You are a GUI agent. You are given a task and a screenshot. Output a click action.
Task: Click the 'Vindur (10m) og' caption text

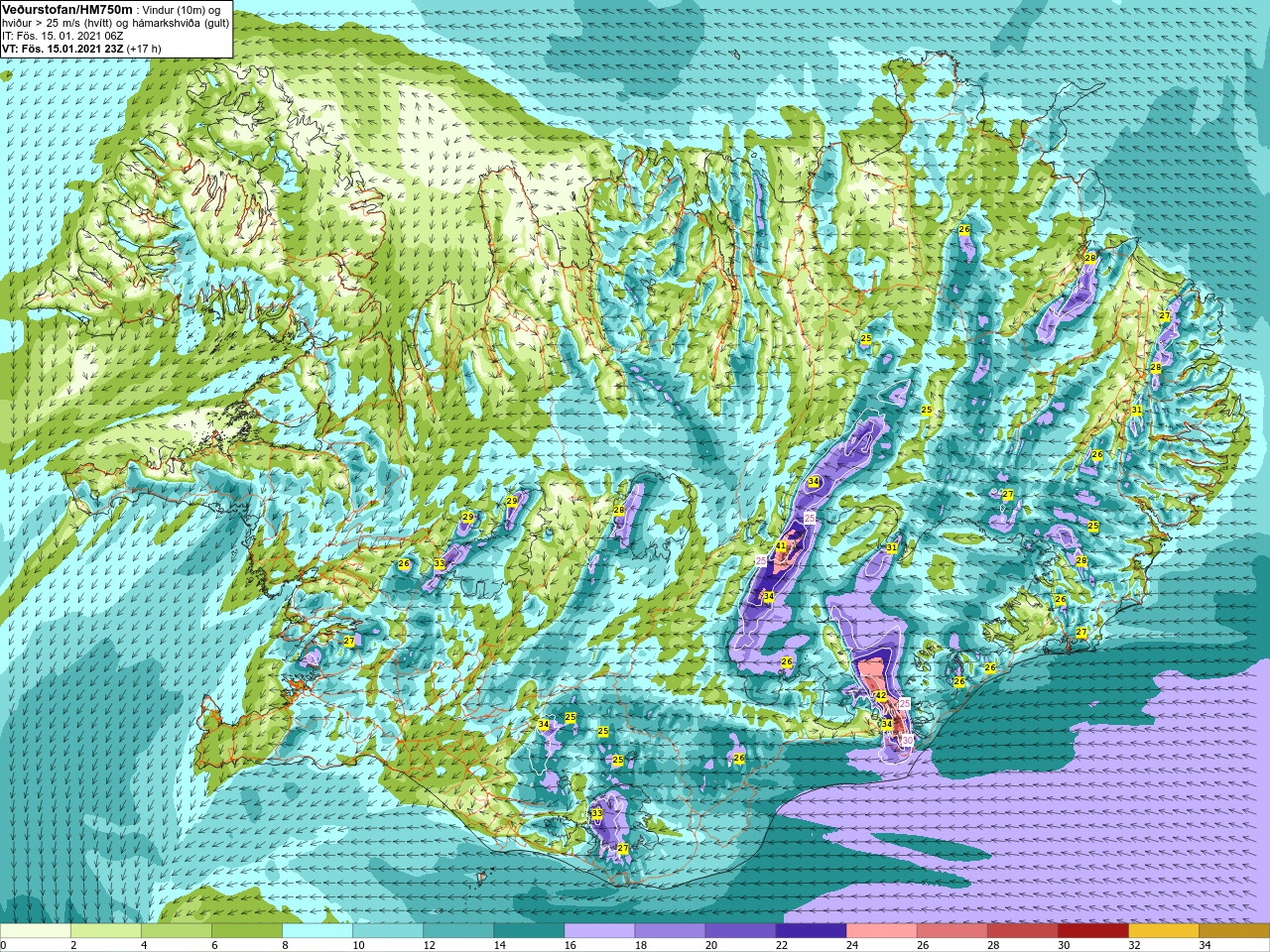[184, 10]
